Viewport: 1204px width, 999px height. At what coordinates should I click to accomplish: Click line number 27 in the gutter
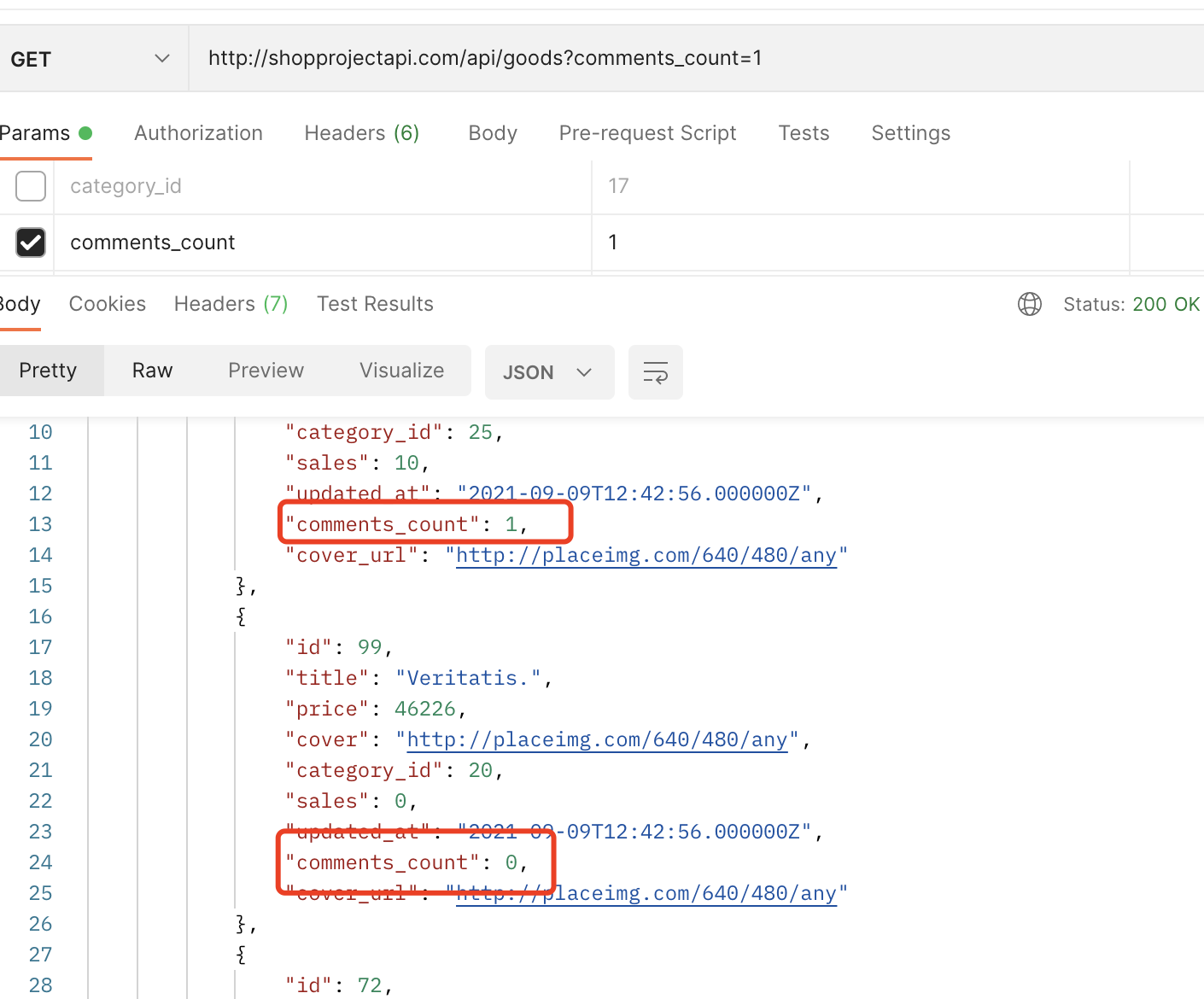(x=40, y=955)
